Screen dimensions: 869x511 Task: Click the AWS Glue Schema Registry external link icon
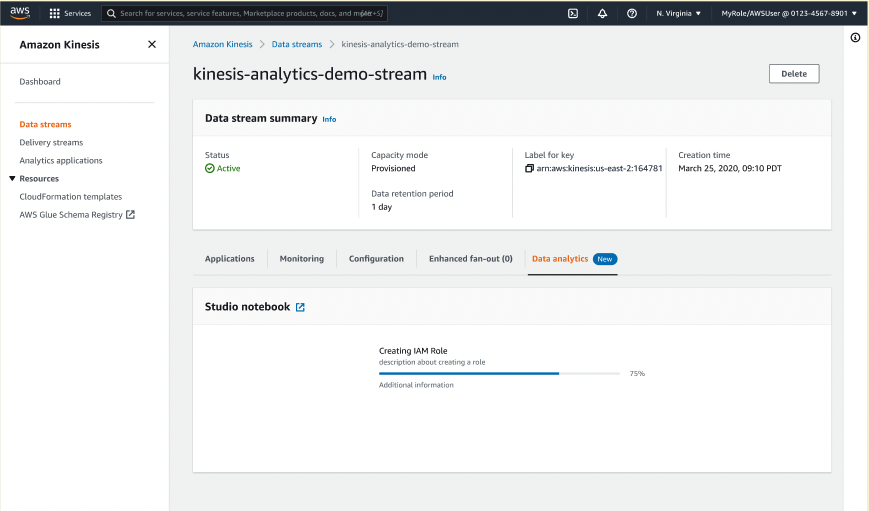coord(130,214)
